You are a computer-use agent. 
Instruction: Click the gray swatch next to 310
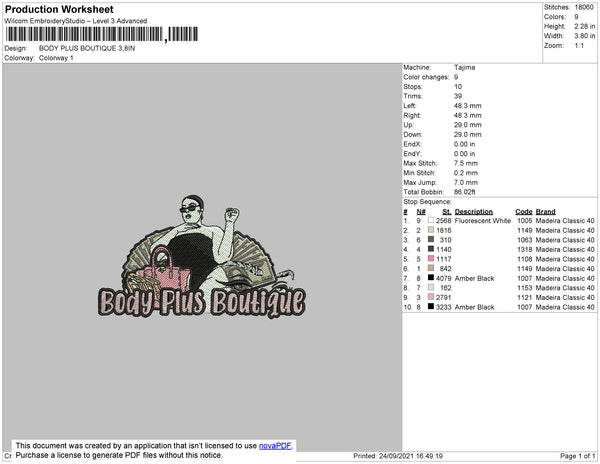coord(431,239)
